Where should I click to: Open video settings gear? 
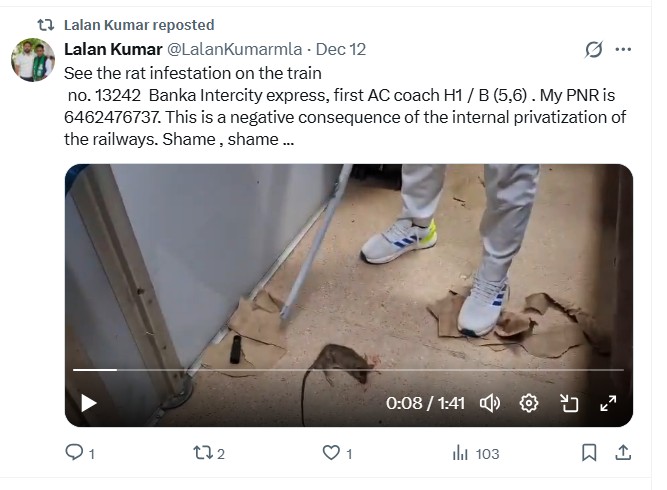(x=529, y=403)
